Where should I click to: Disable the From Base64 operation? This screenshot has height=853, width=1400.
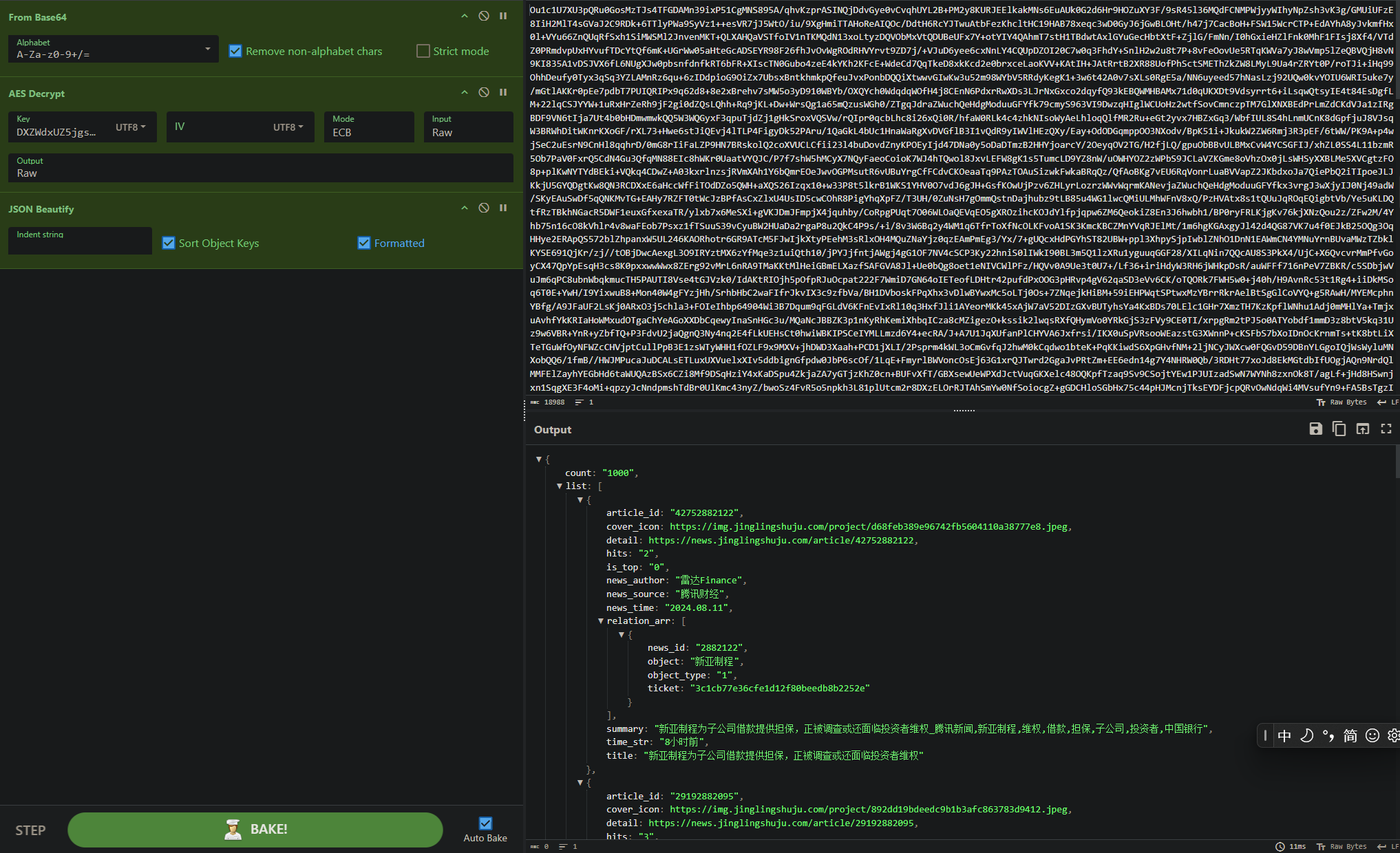484,16
